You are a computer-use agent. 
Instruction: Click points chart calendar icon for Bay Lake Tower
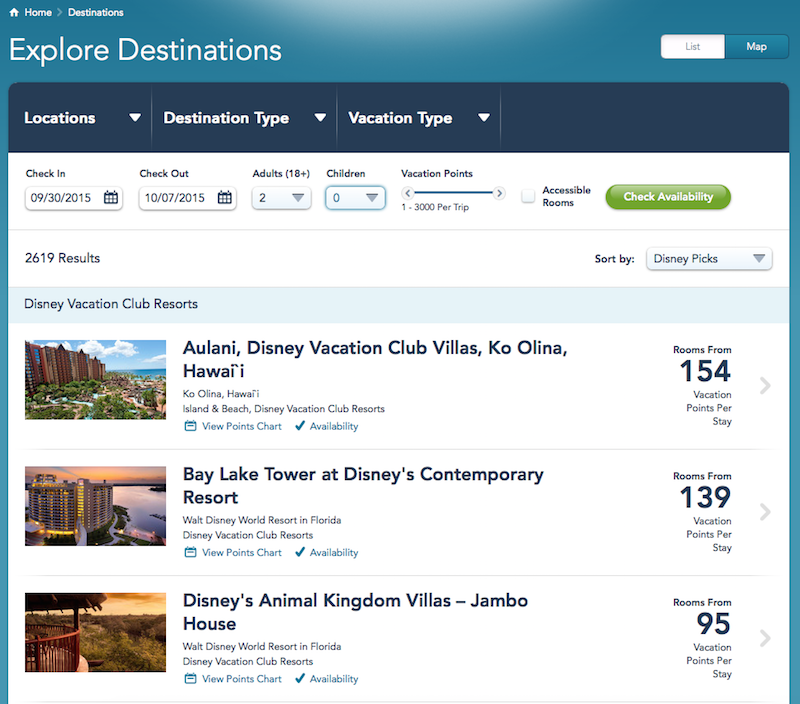[x=190, y=552]
